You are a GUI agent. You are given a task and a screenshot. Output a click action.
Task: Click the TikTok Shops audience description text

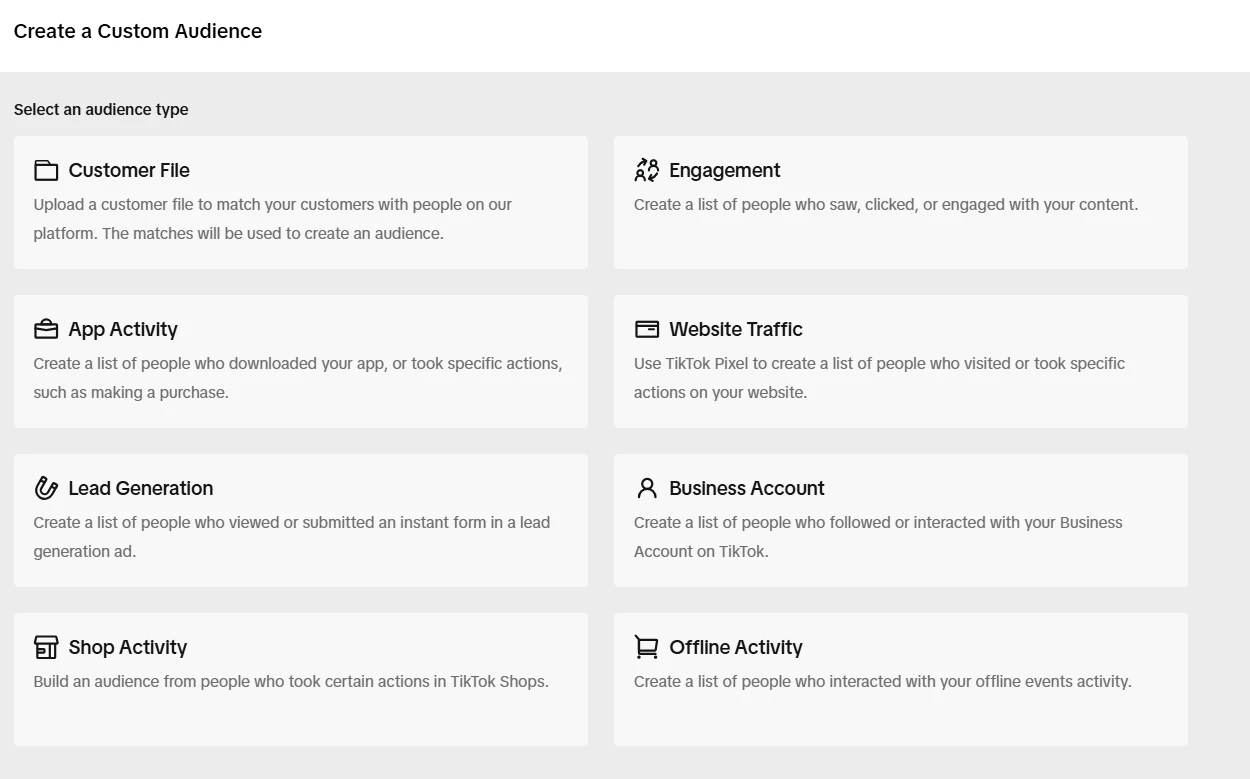(x=291, y=682)
